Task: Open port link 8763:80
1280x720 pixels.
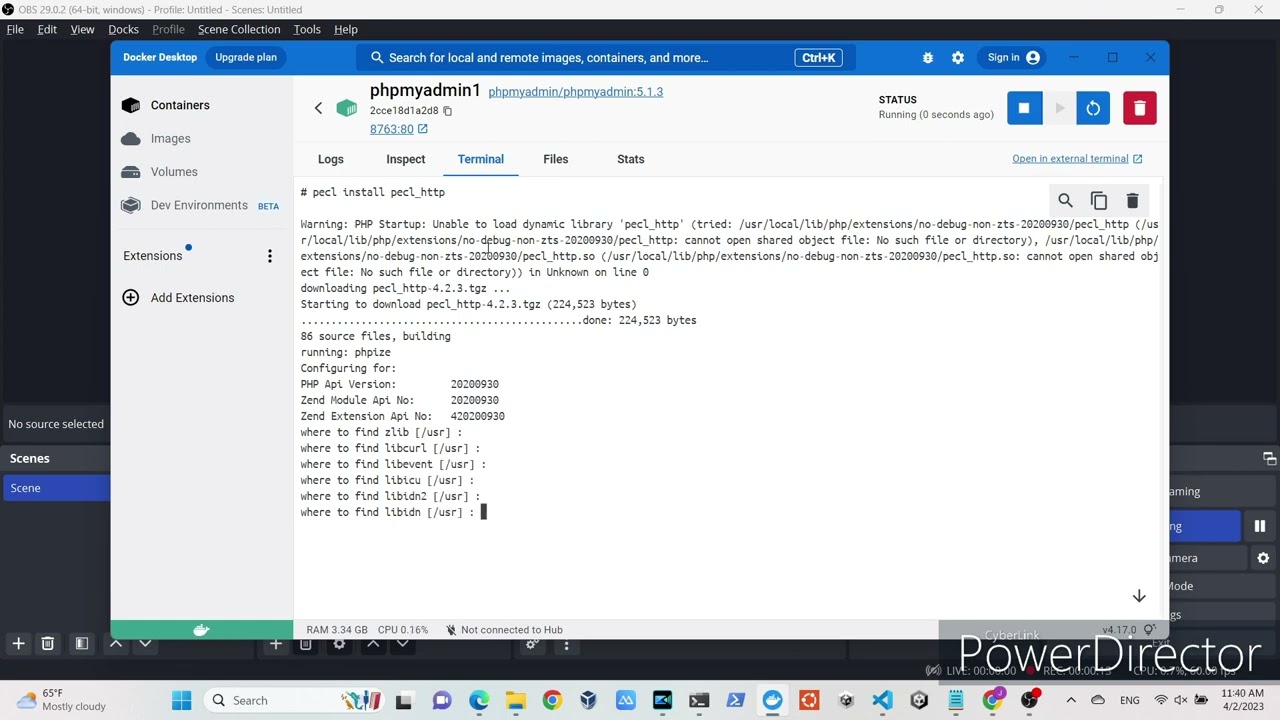Action: 398,129
